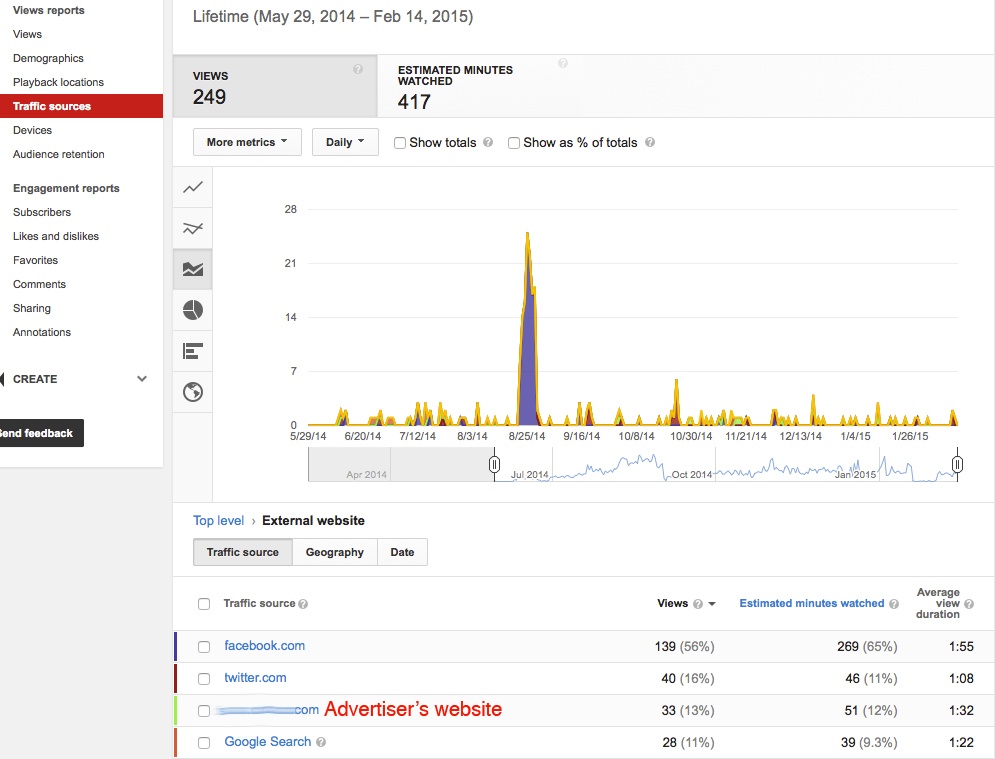Select the stacked area chart icon

(x=192, y=268)
